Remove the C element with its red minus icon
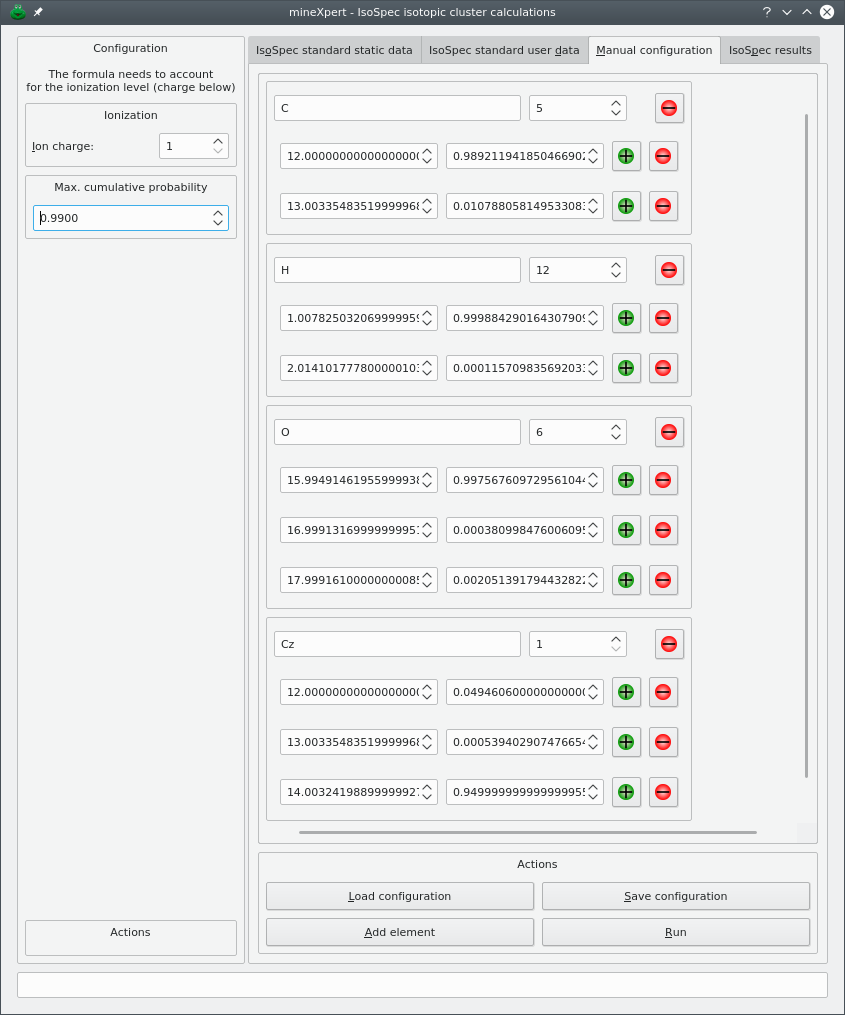Viewport: 845px width, 1015px height. [x=669, y=108]
